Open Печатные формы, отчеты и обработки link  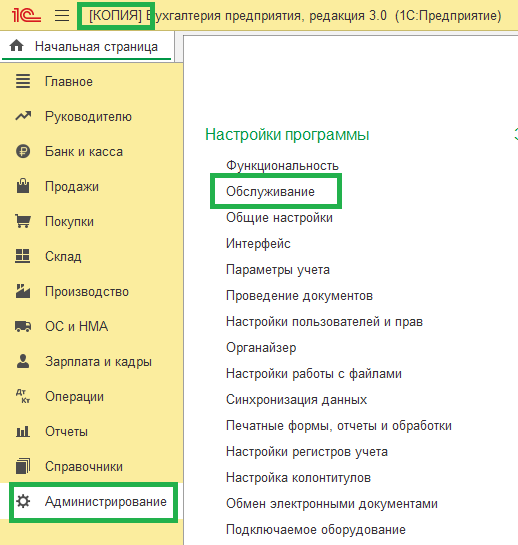point(339,426)
